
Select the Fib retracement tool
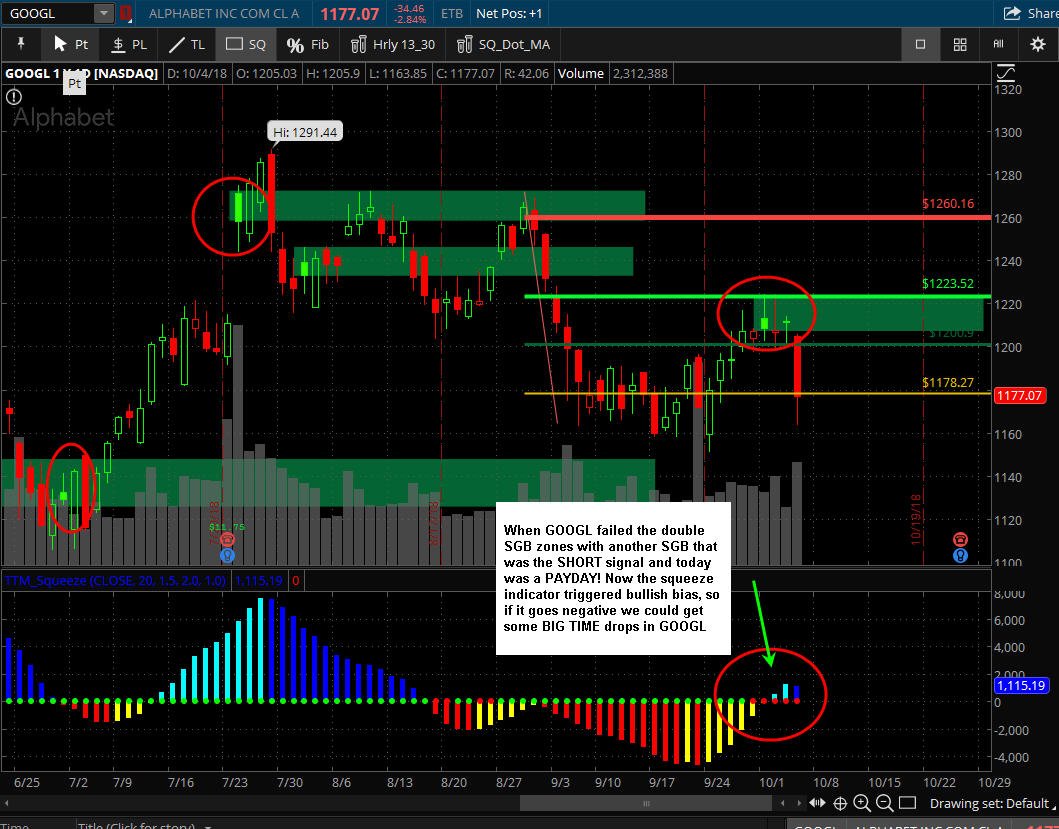tap(307, 44)
